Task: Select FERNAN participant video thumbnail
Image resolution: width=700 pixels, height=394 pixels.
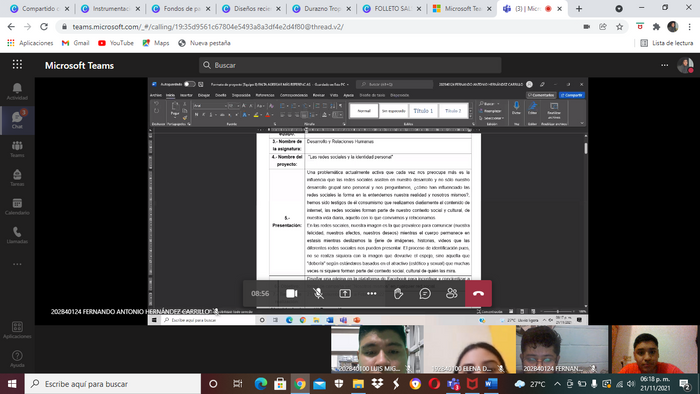Action: [x=562, y=349]
